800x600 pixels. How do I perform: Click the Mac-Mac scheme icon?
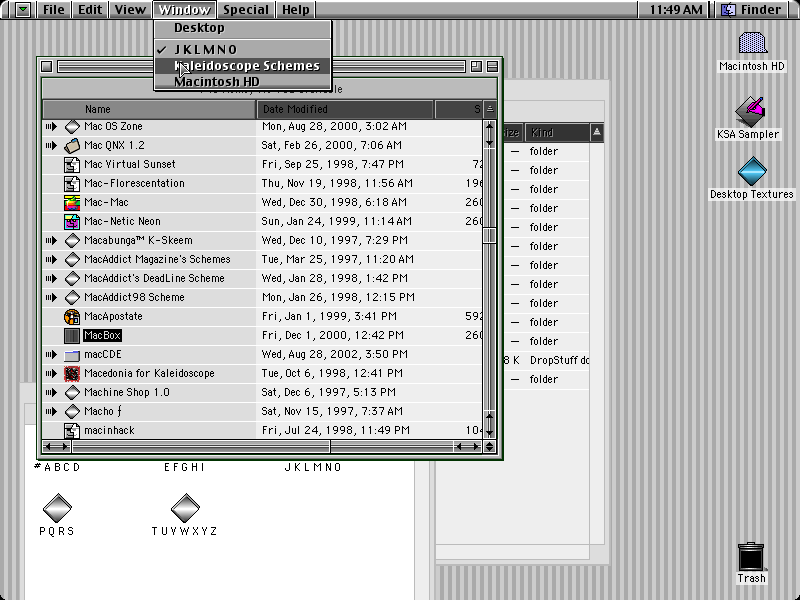(72, 203)
